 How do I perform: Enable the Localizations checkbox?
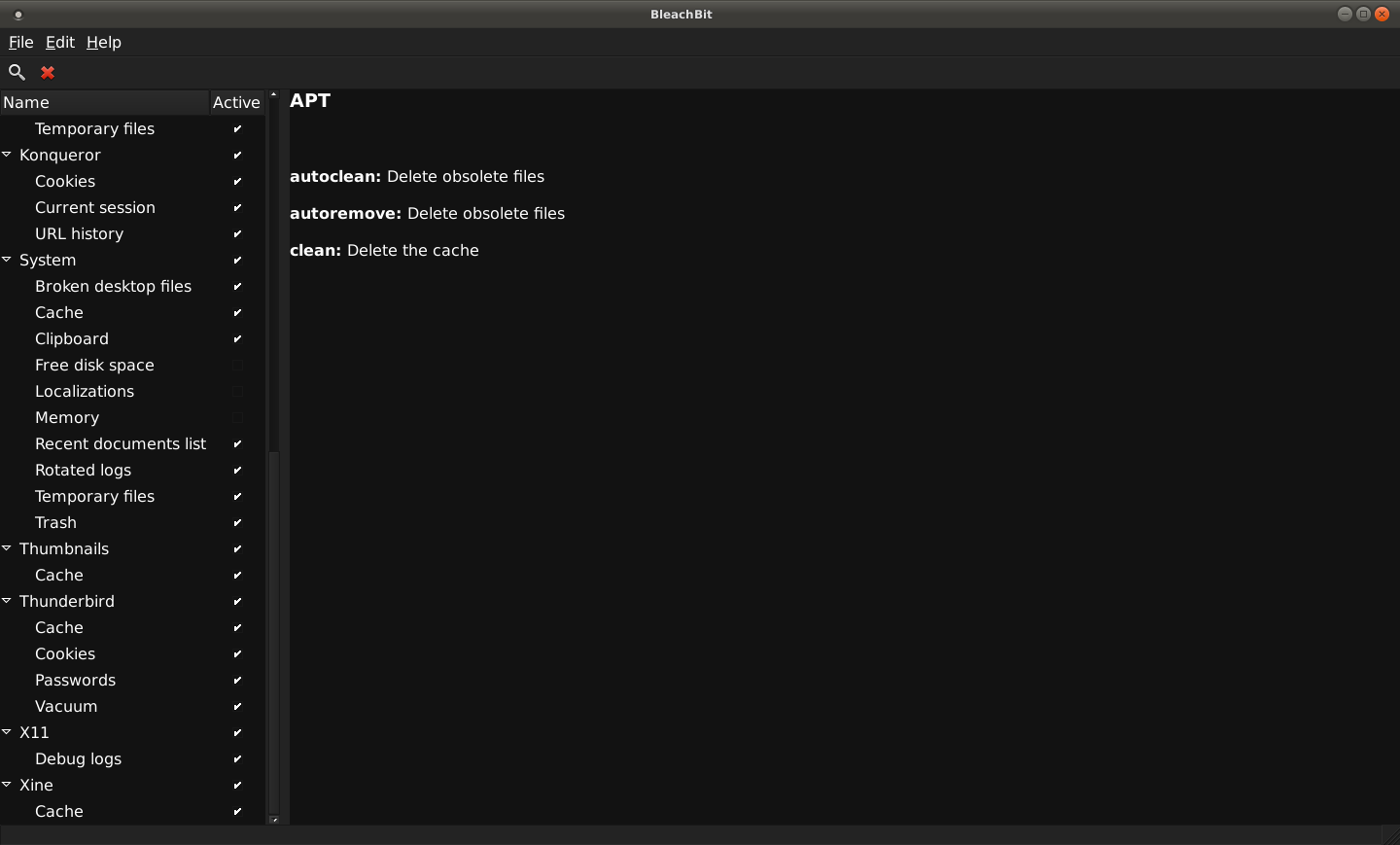click(x=237, y=392)
